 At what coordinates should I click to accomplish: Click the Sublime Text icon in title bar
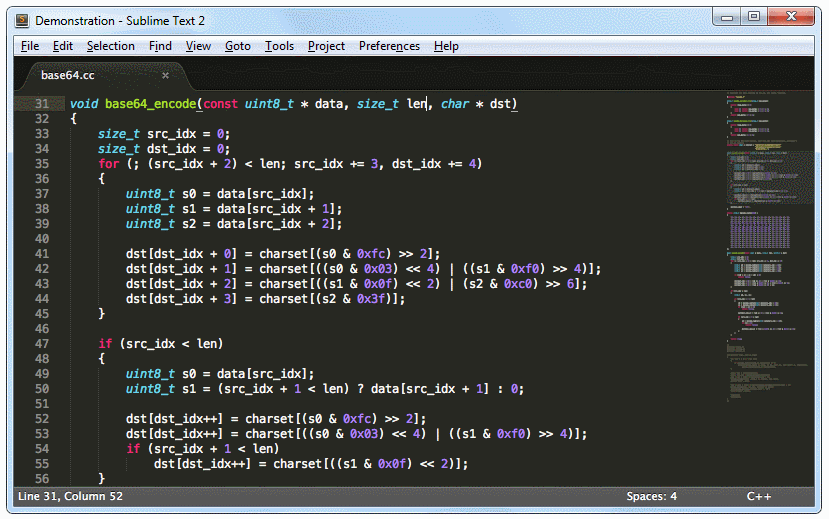click(21, 20)
